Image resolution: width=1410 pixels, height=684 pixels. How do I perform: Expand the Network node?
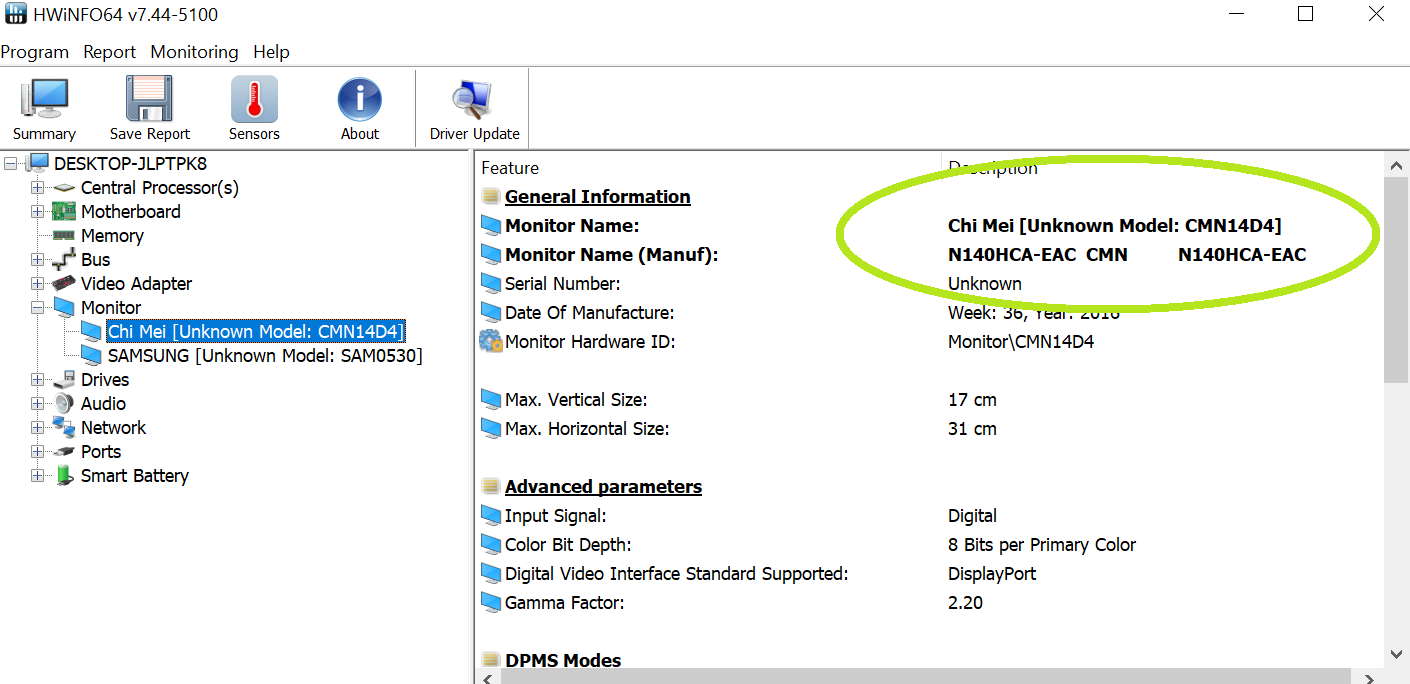38,428
